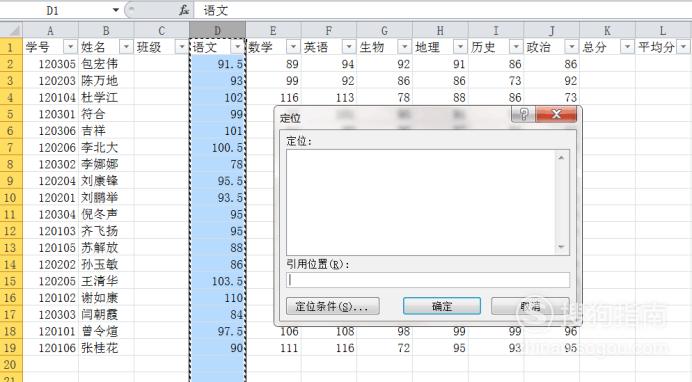
Task: Open the 姓名 filter dropdown
Action: (x=126, y=47)
